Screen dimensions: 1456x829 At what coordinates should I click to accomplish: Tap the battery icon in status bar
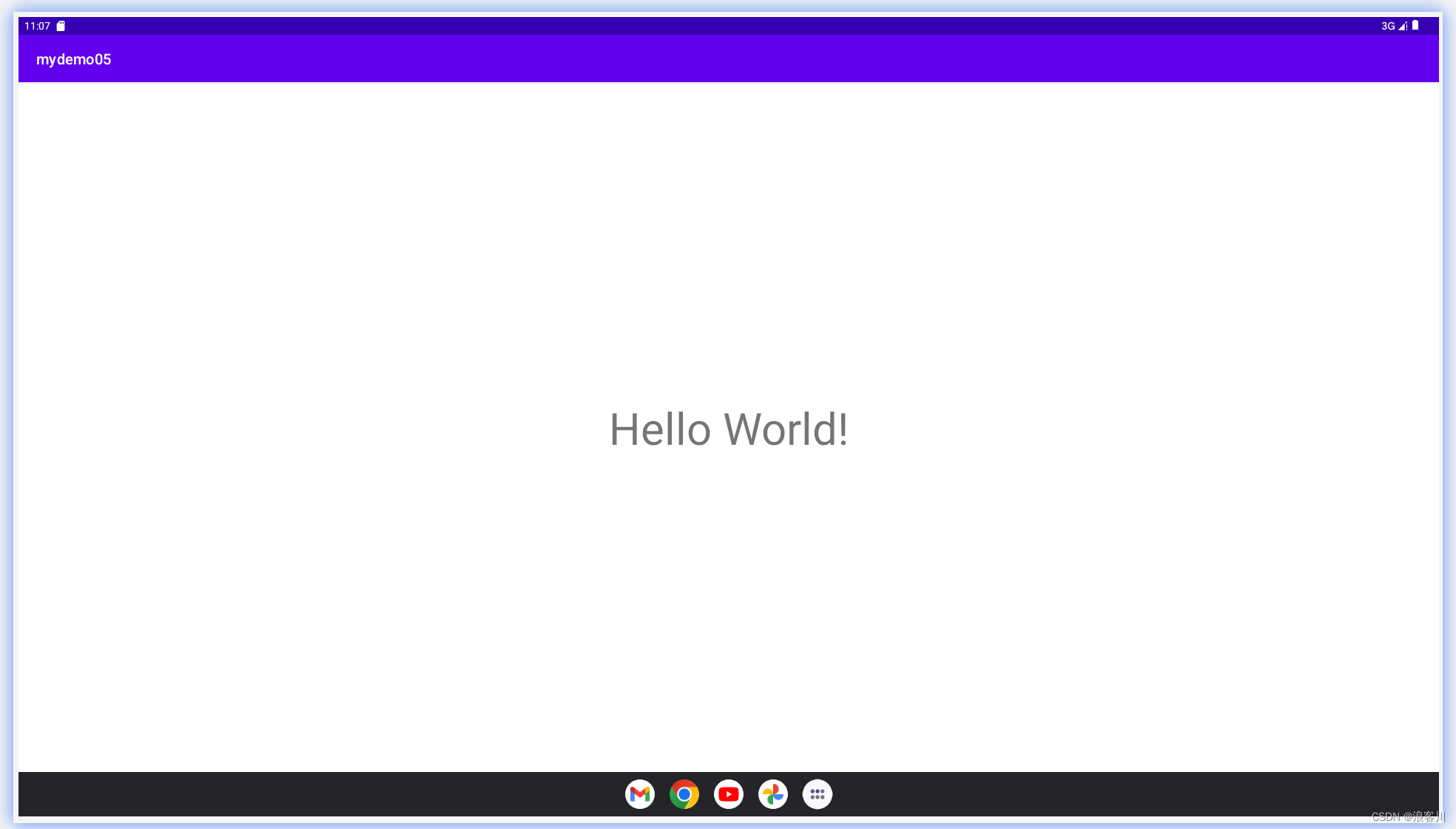pyautogui.click(x=1415, y=26)
